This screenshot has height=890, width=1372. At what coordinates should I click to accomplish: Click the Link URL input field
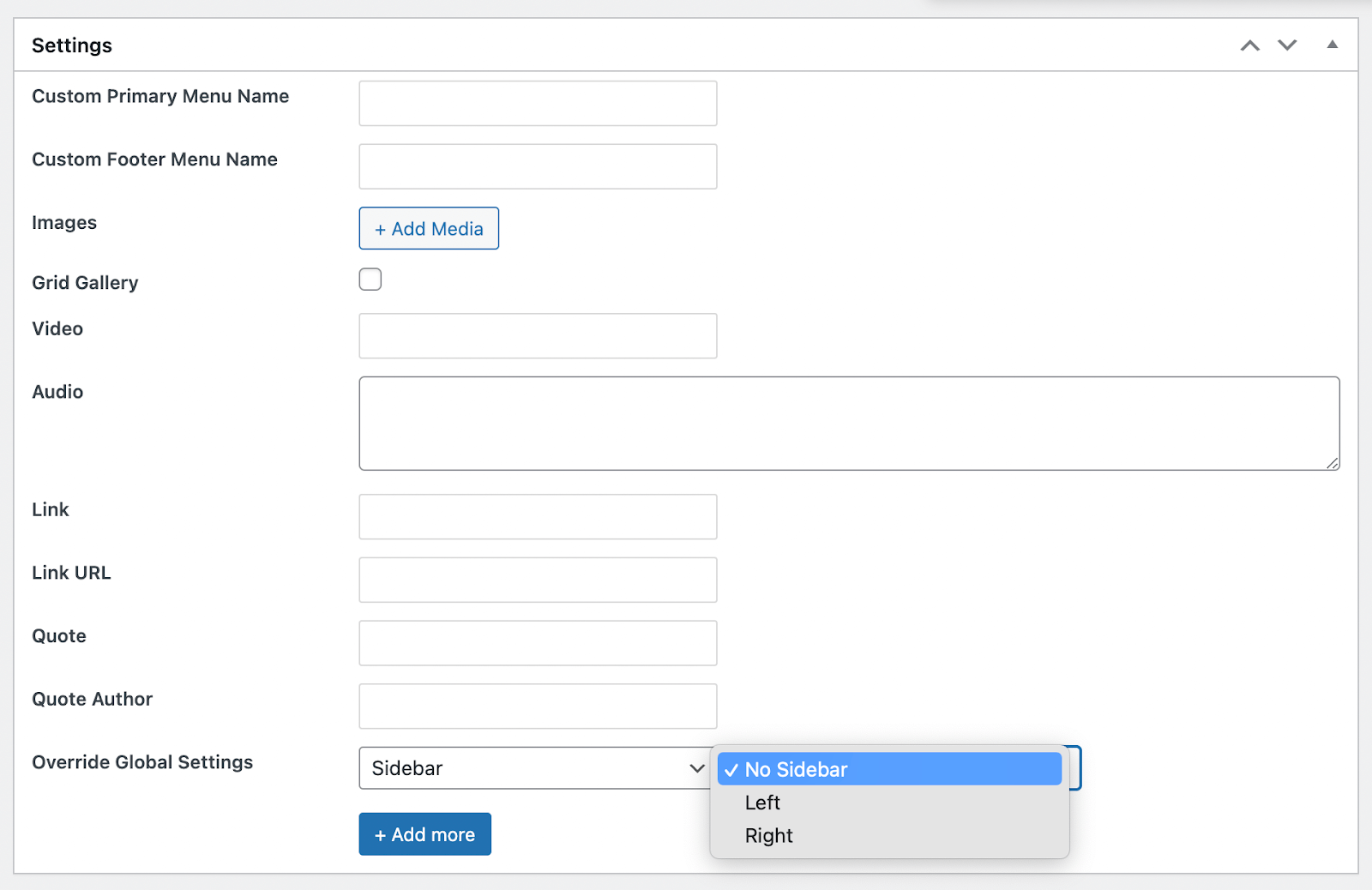538,580
